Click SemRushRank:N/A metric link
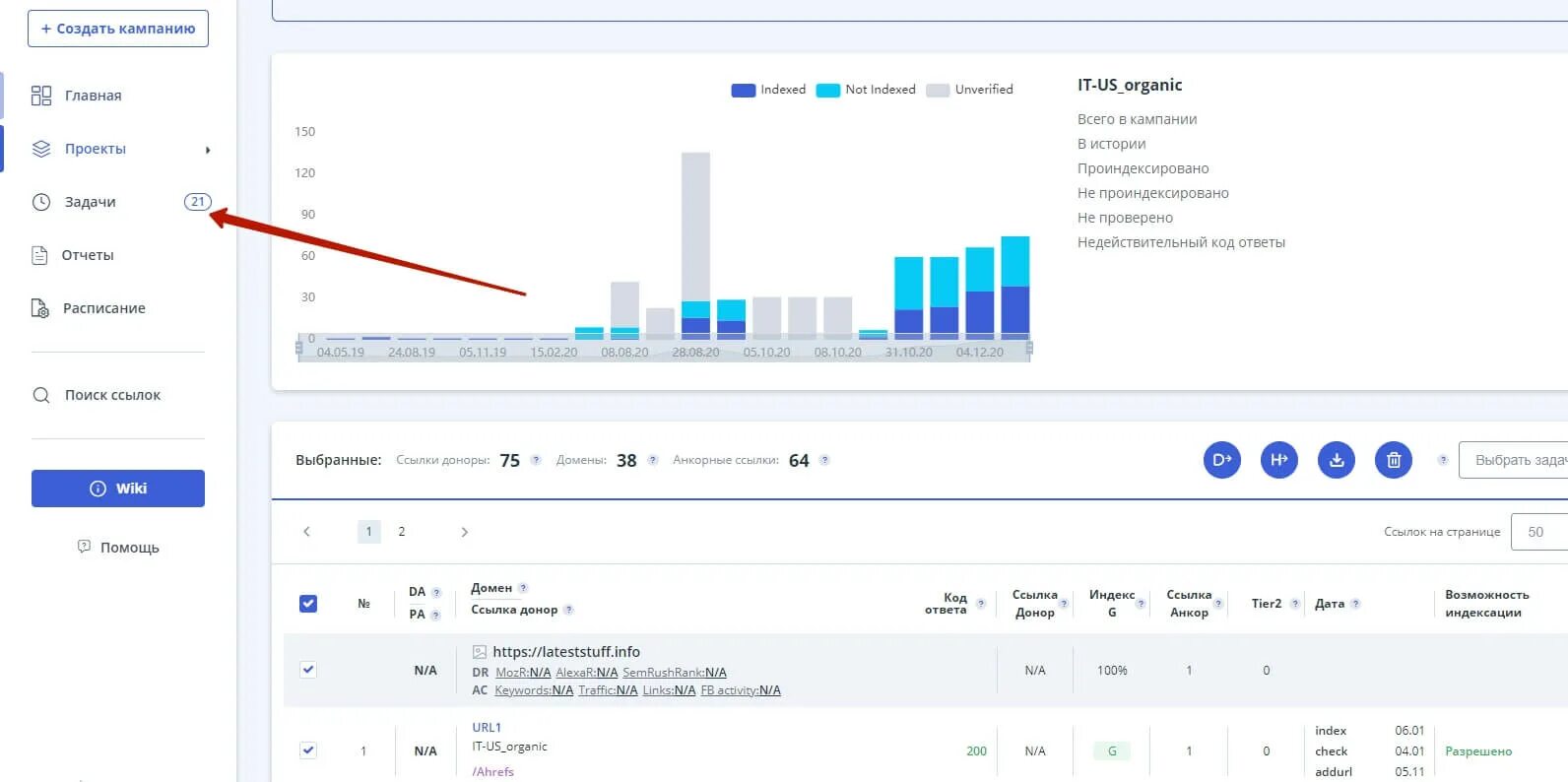The width and height of the screenshot is (1568, 782). pyautogui.click(x=675, y=673)
